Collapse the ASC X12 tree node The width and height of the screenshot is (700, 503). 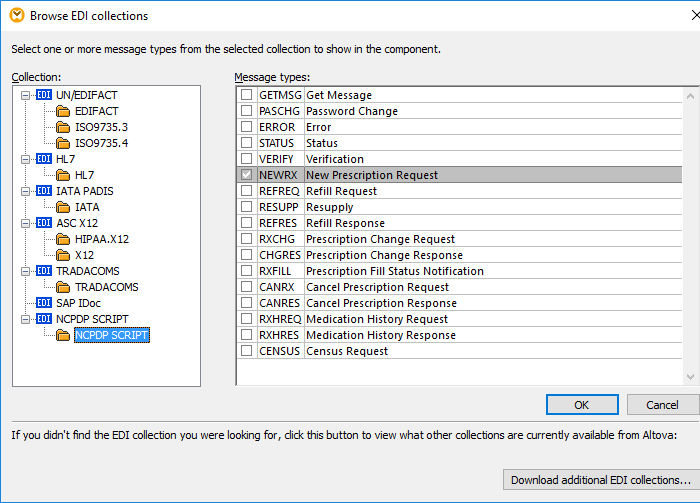[x=25, y=223]
